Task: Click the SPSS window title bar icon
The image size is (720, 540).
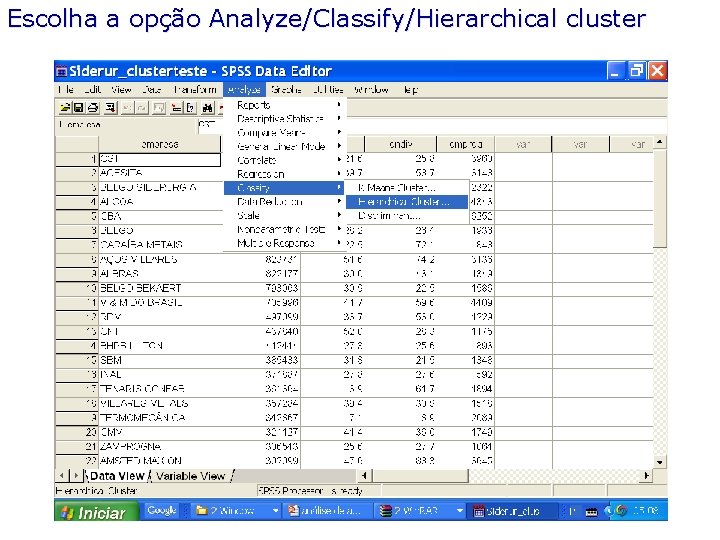Action: (x=61, y=71)
